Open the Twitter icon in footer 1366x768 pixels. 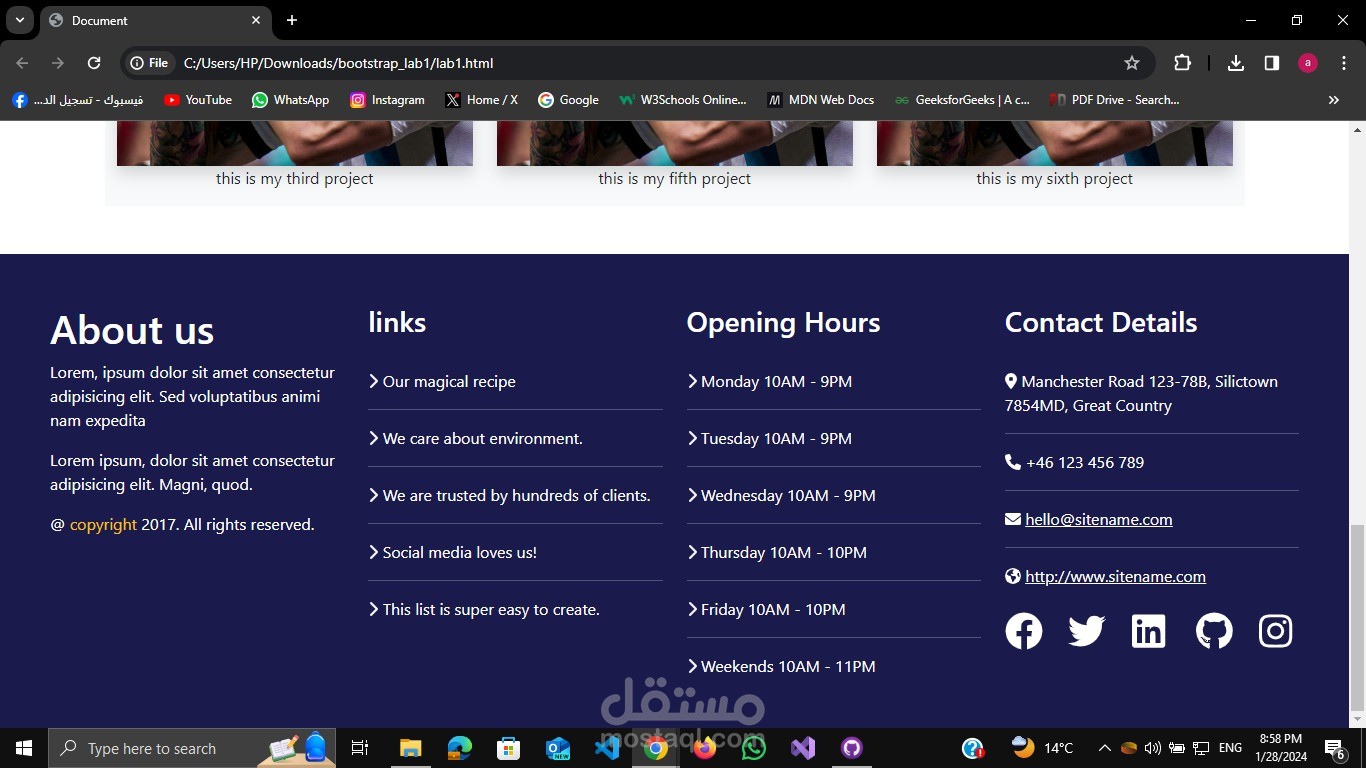point(1086,631)
